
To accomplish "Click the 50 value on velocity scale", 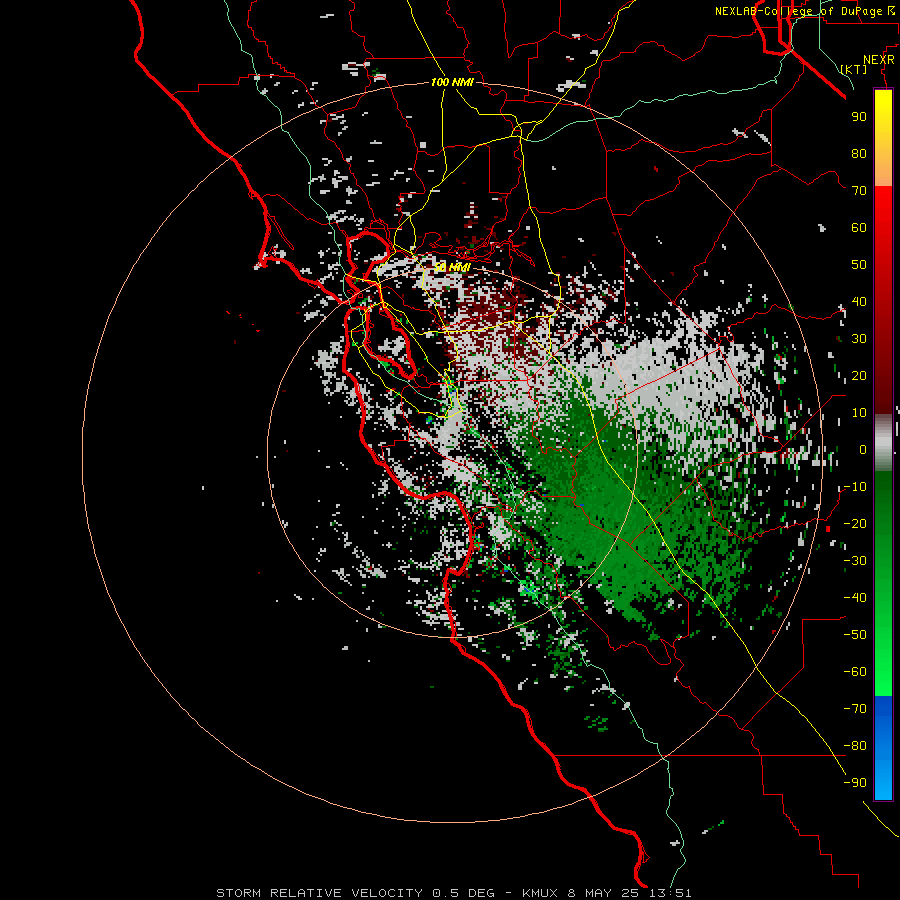I will coord(859,265).
